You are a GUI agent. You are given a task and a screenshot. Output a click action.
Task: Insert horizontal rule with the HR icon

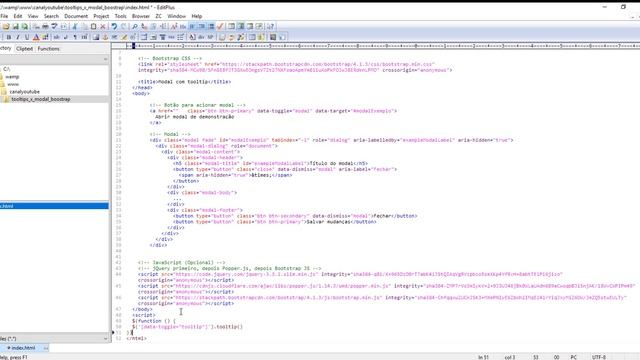pyautogui.click(x=114, y=37)
